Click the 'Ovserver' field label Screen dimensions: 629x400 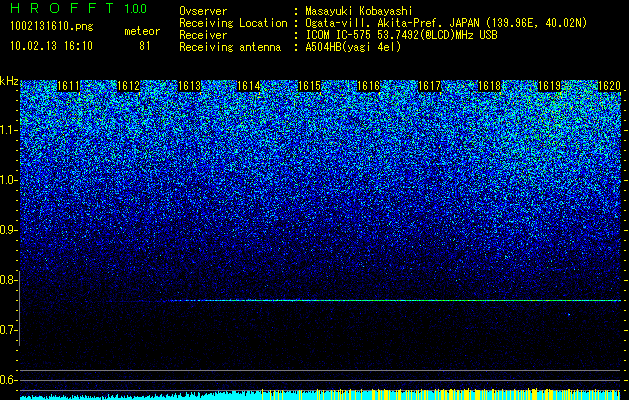click(203, 11)
